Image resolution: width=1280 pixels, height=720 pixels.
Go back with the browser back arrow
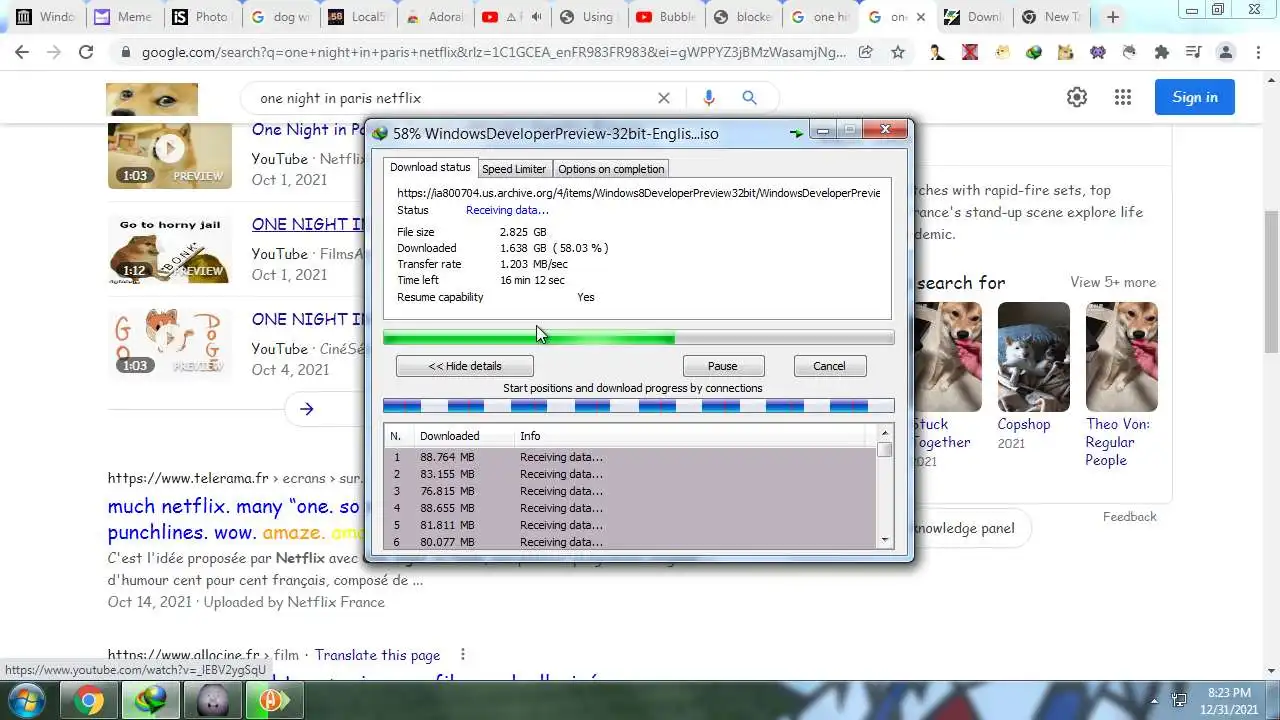coord(22,52)
